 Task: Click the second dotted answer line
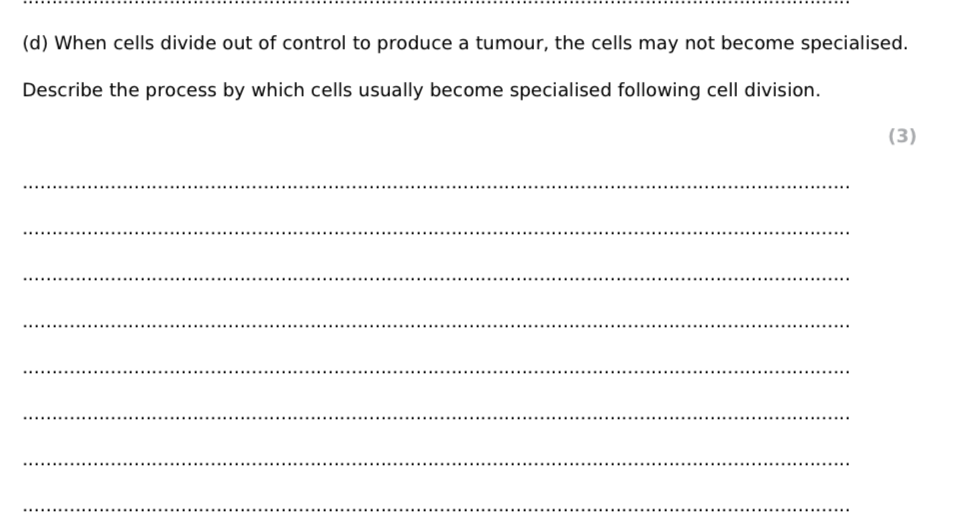click(x=435, y=233)
